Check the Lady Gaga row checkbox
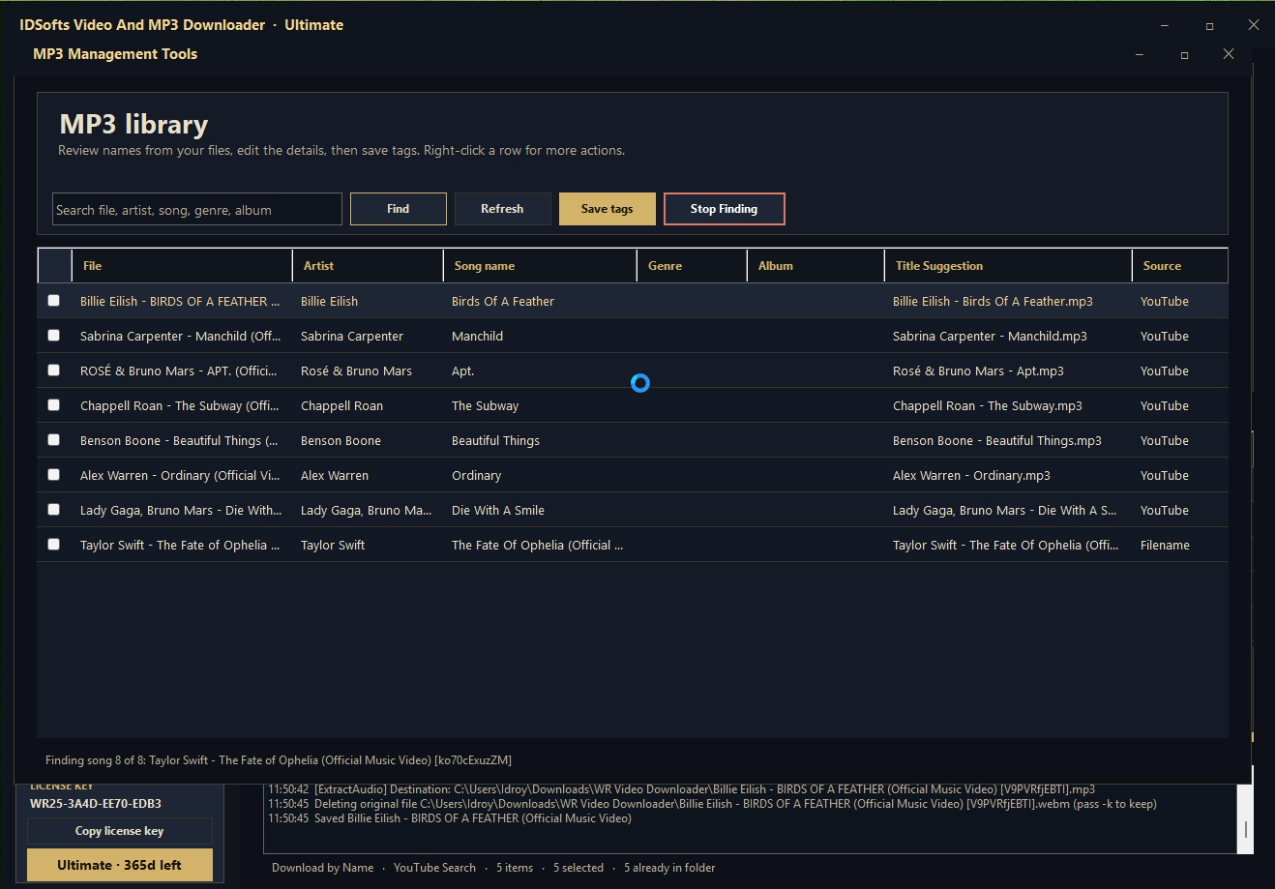 coord(54,509)
